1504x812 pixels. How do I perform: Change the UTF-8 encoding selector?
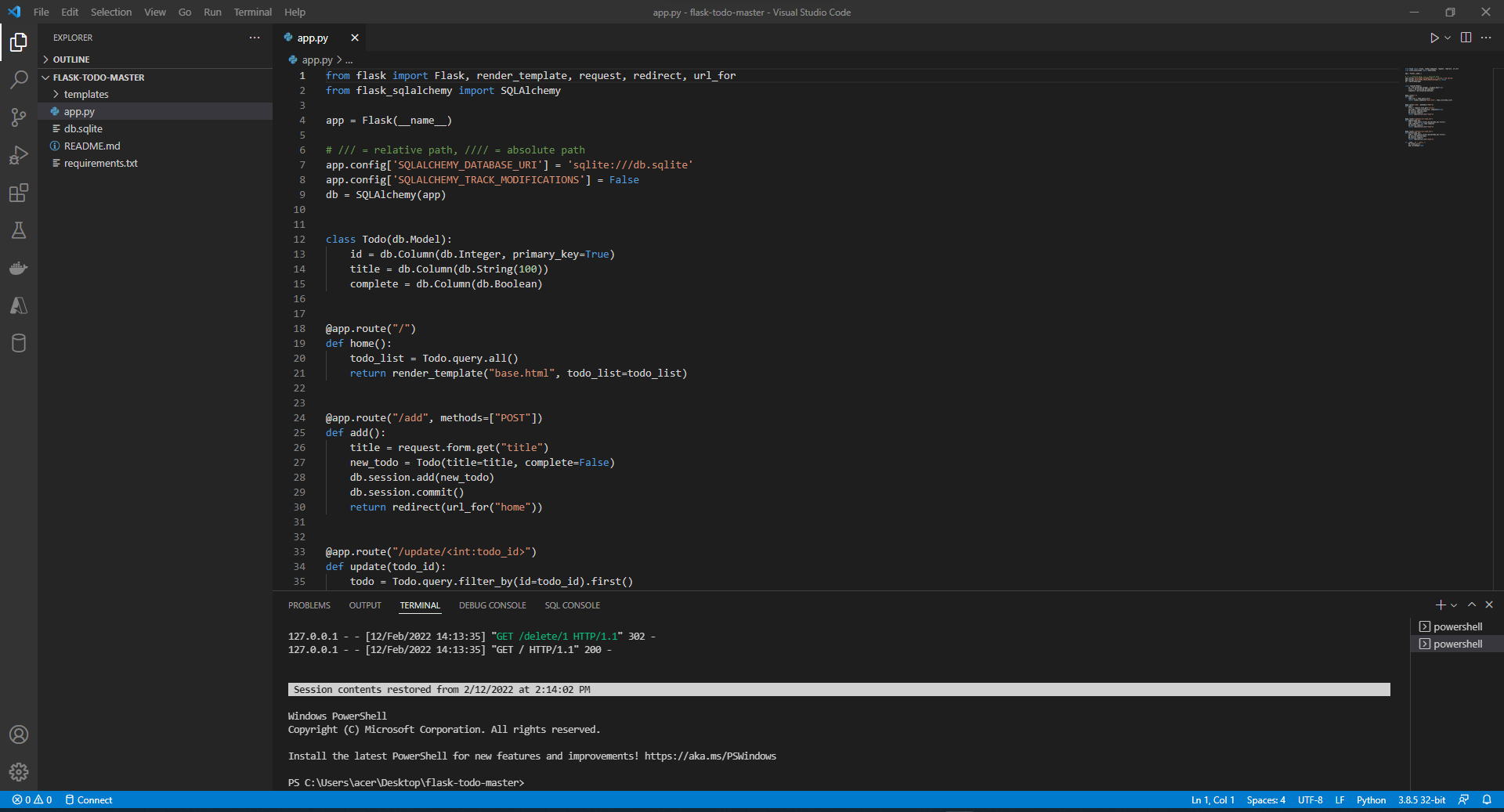1311,799
